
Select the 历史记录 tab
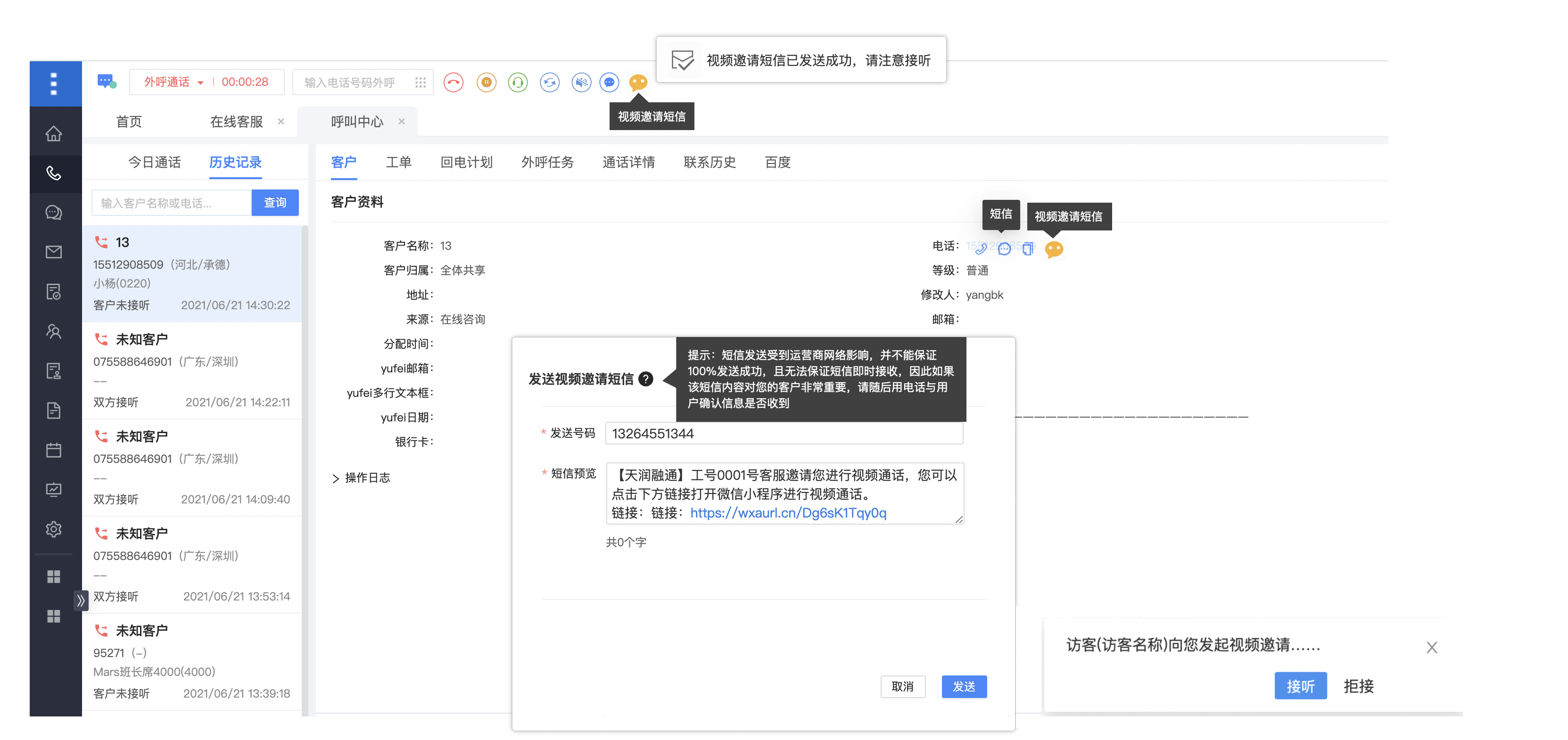click(x=236, y=162)
